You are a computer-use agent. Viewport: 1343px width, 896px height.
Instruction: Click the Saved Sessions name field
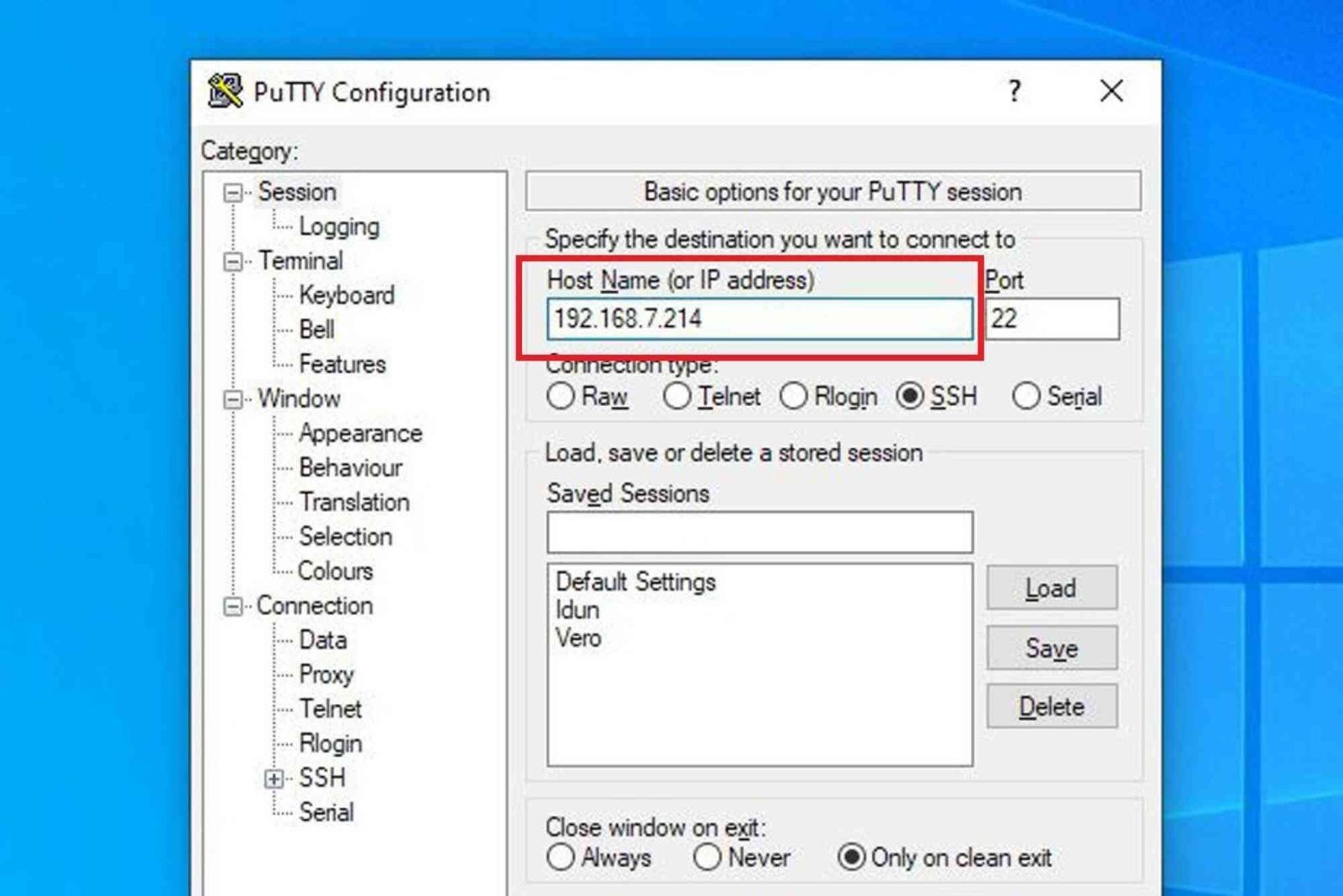(x=760, y=533)
